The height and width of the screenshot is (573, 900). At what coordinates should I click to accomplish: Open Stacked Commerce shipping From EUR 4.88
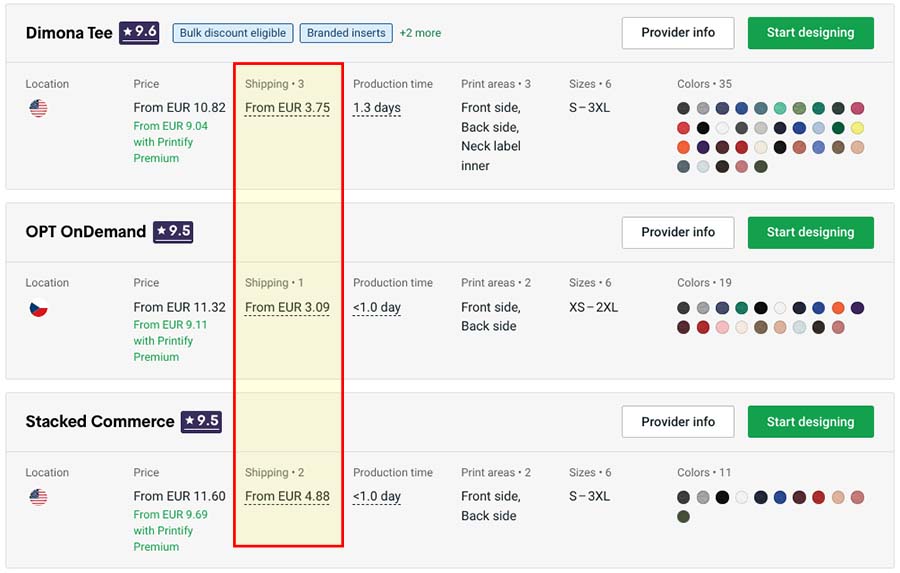click(x=288, y=496)
